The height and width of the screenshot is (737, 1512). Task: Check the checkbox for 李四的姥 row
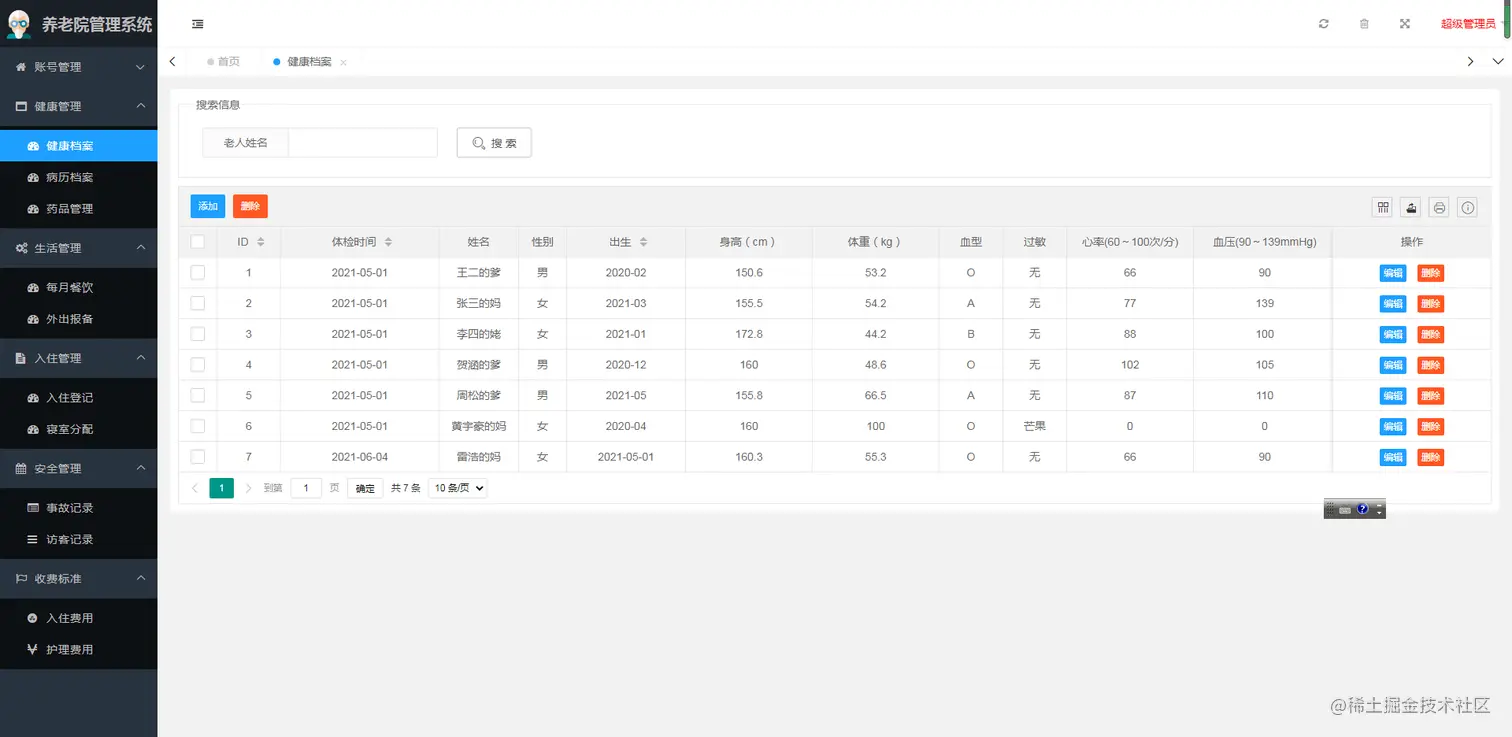coord(198,333)
